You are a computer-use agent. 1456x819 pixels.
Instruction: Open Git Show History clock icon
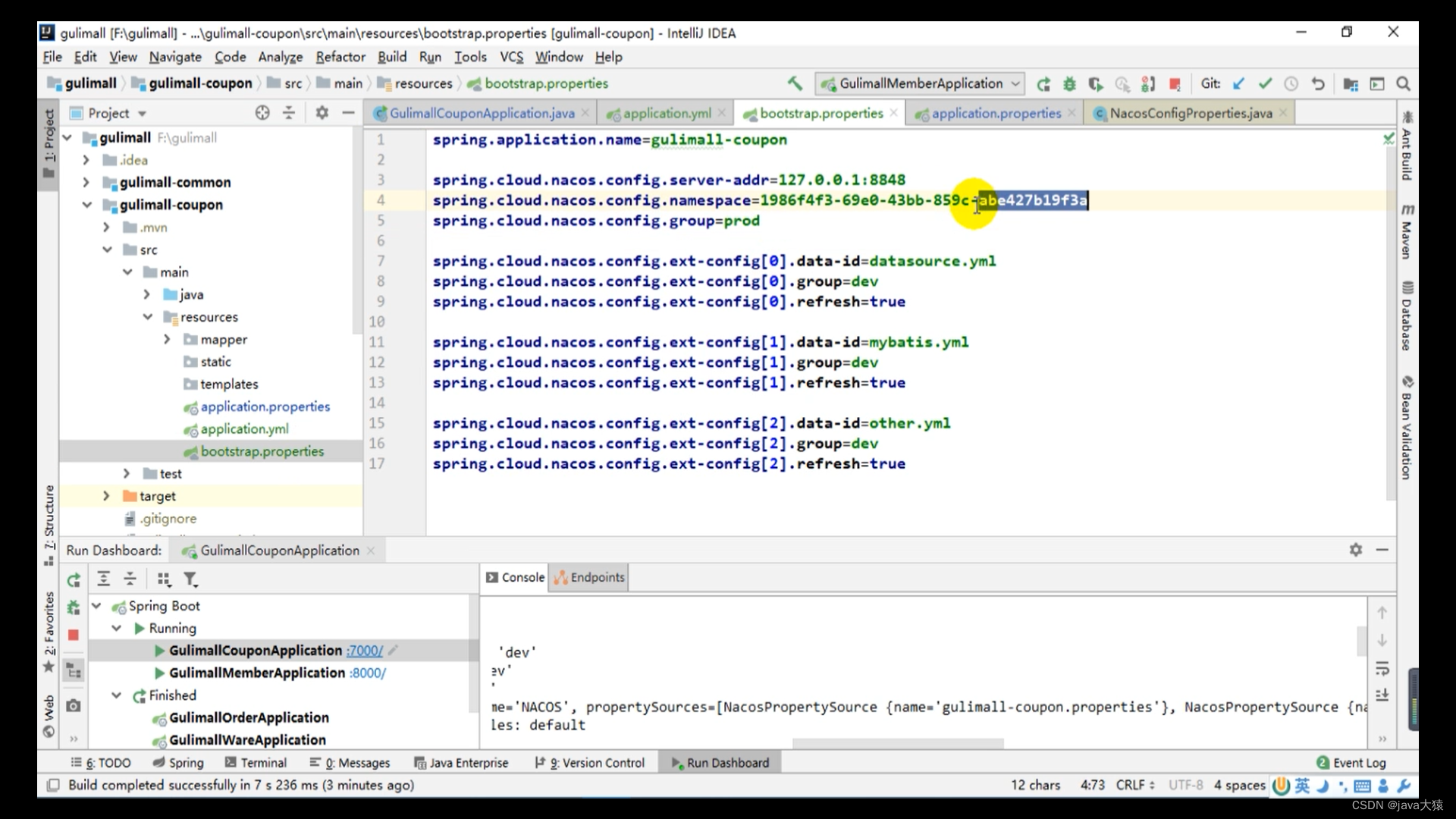pyautogui.click(x=1291, y=84)
